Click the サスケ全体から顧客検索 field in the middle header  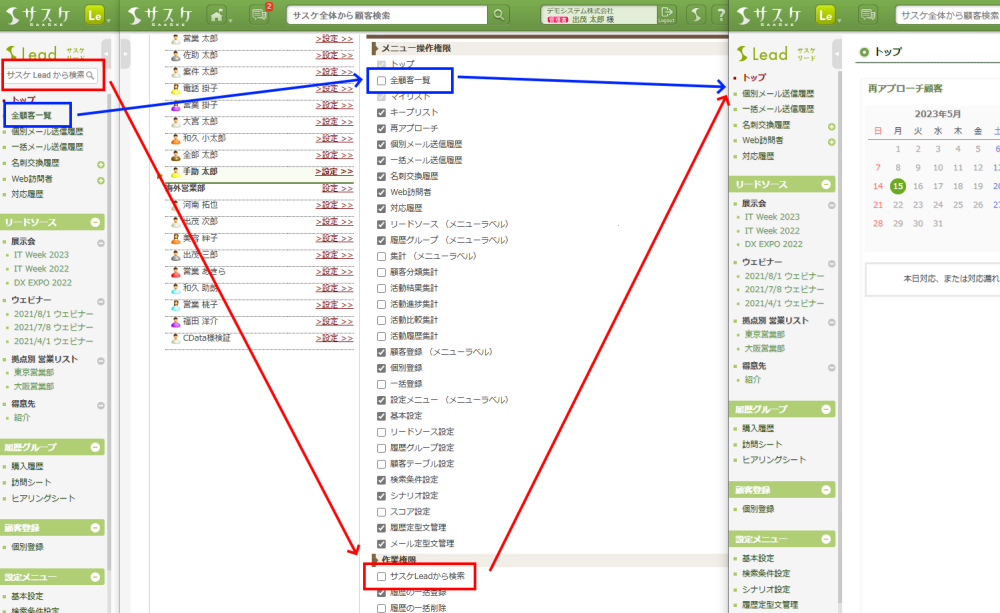click(x=386, y=15)
